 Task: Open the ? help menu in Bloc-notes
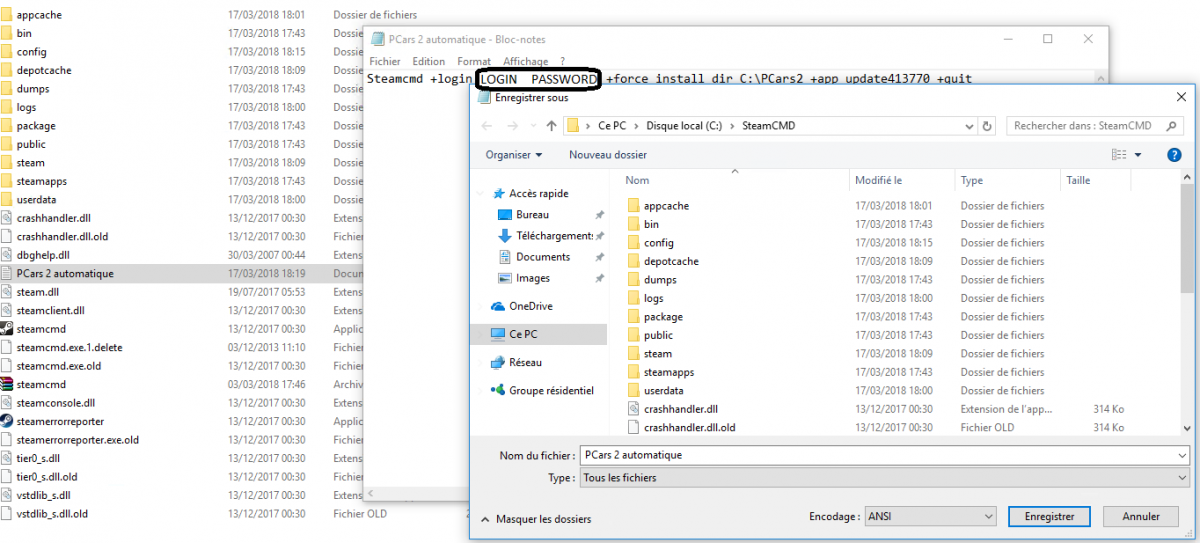coord(562,62)
